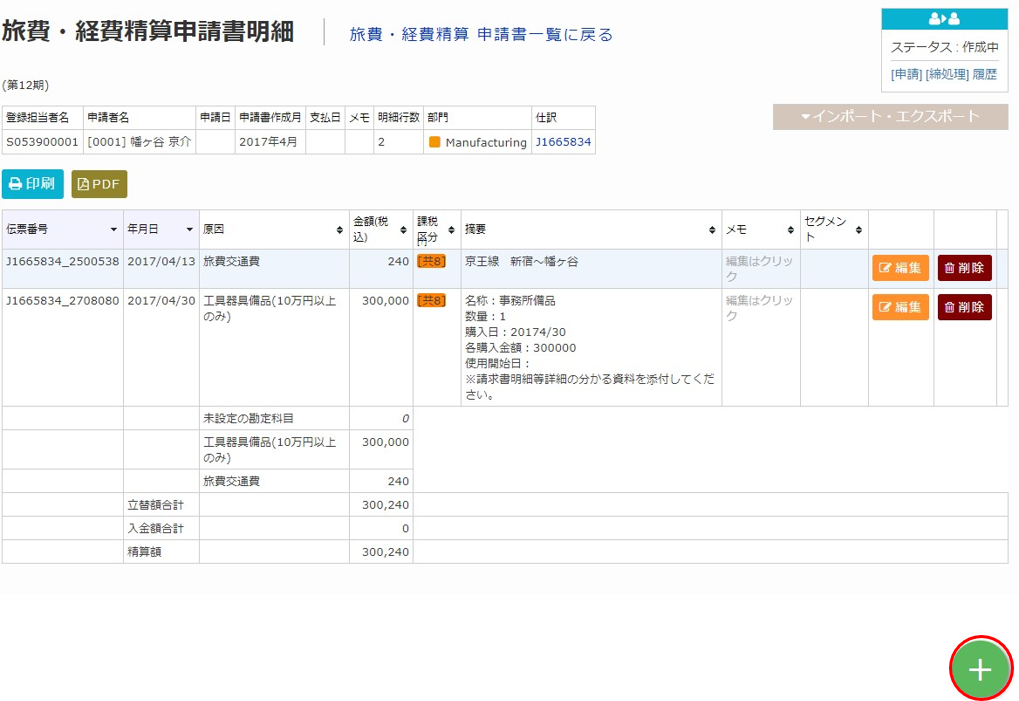Export the report with PDF button

(99, 184)
